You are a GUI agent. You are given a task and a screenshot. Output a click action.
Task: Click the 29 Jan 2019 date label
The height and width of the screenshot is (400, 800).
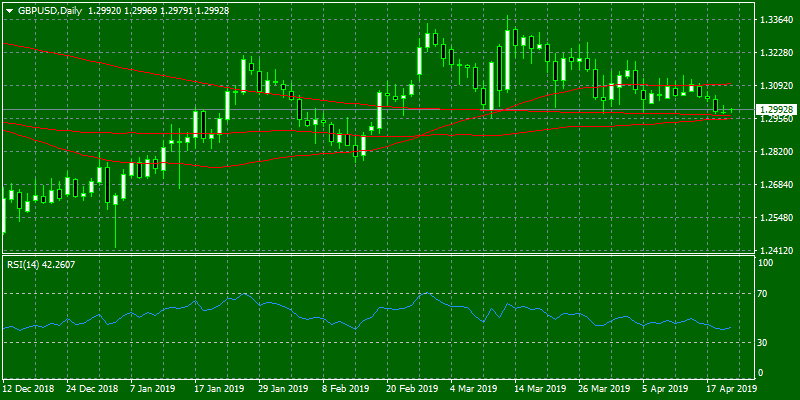coord(283,388)
